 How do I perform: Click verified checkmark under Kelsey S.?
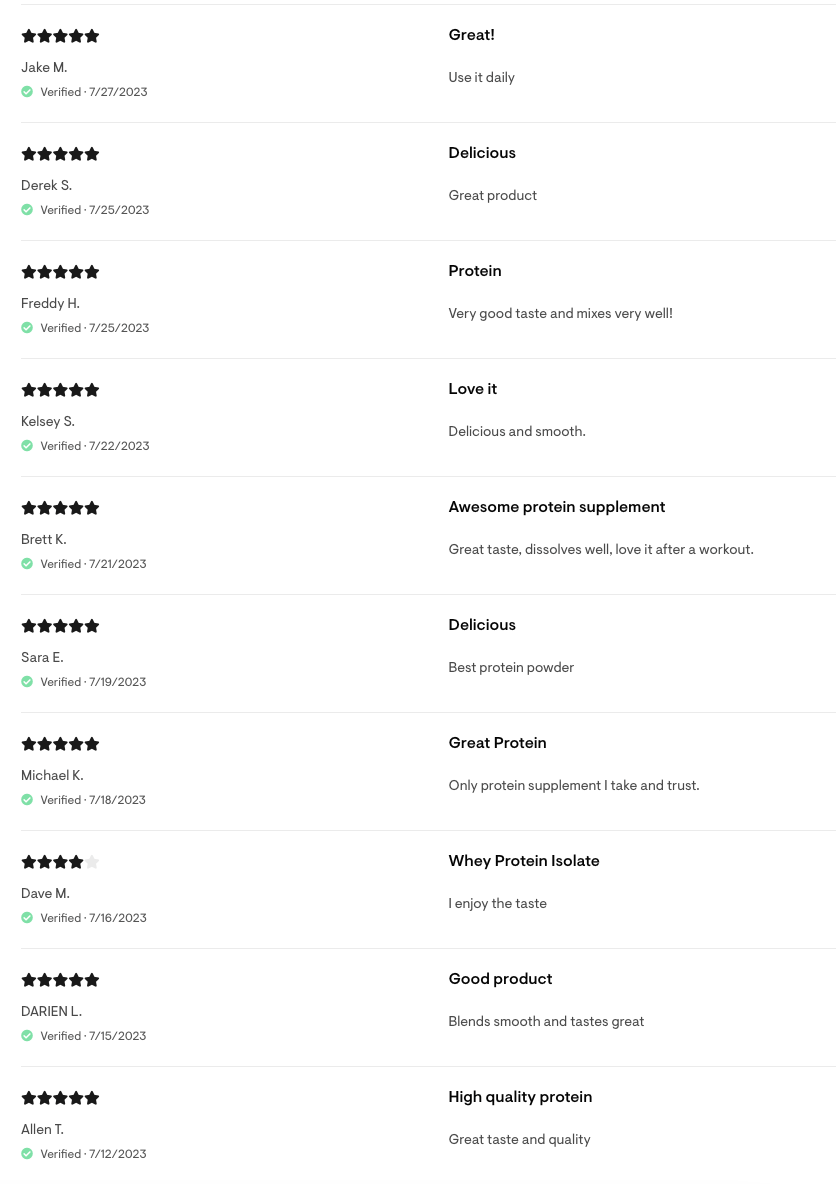(x=27, y=446)
